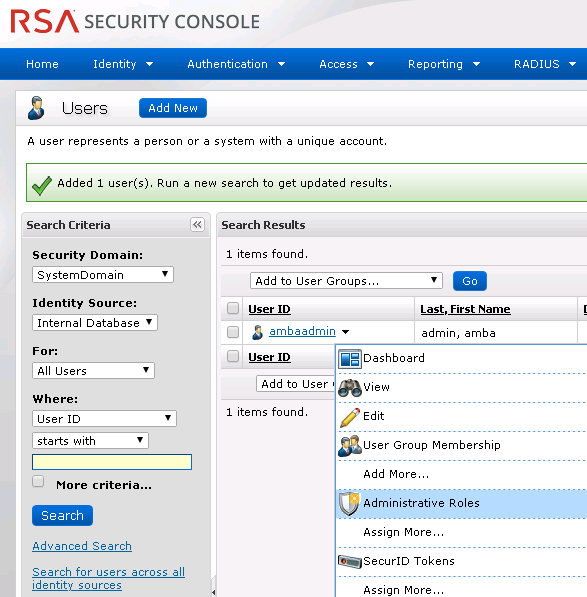
Task: Focus the yellow search value text field
Action: (x=112, y=462)
